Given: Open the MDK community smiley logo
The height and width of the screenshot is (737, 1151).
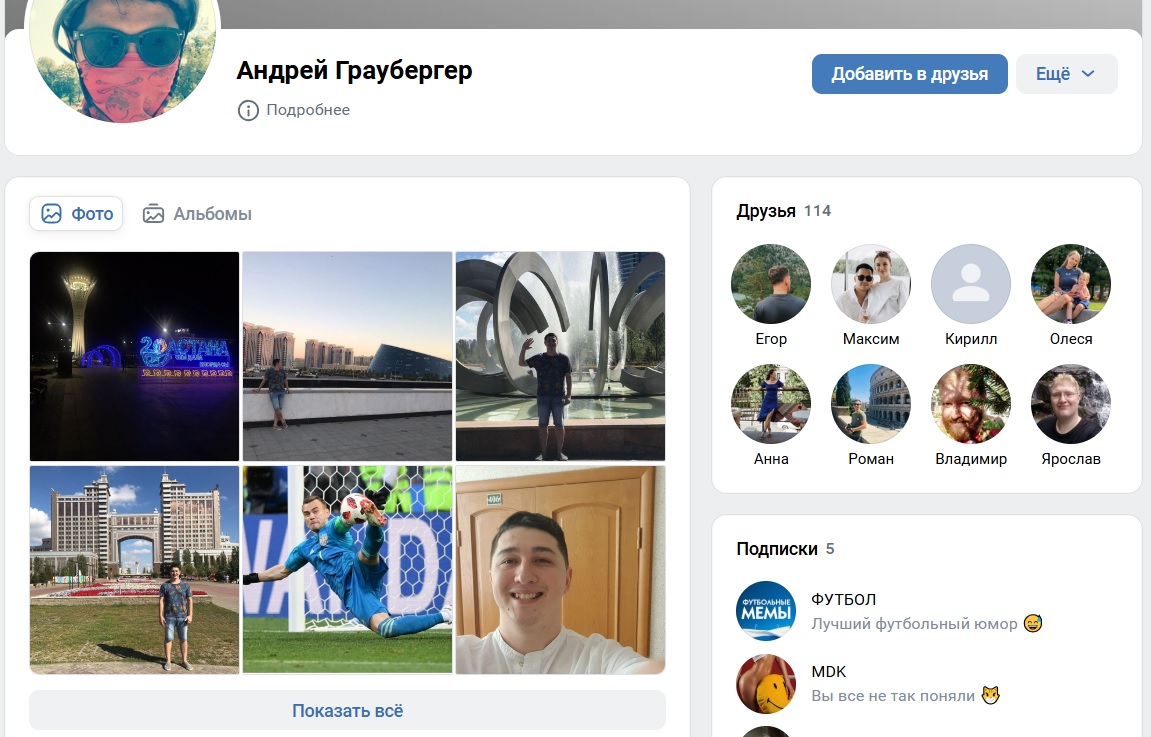Looking at the screenshot, I should 766,683.
